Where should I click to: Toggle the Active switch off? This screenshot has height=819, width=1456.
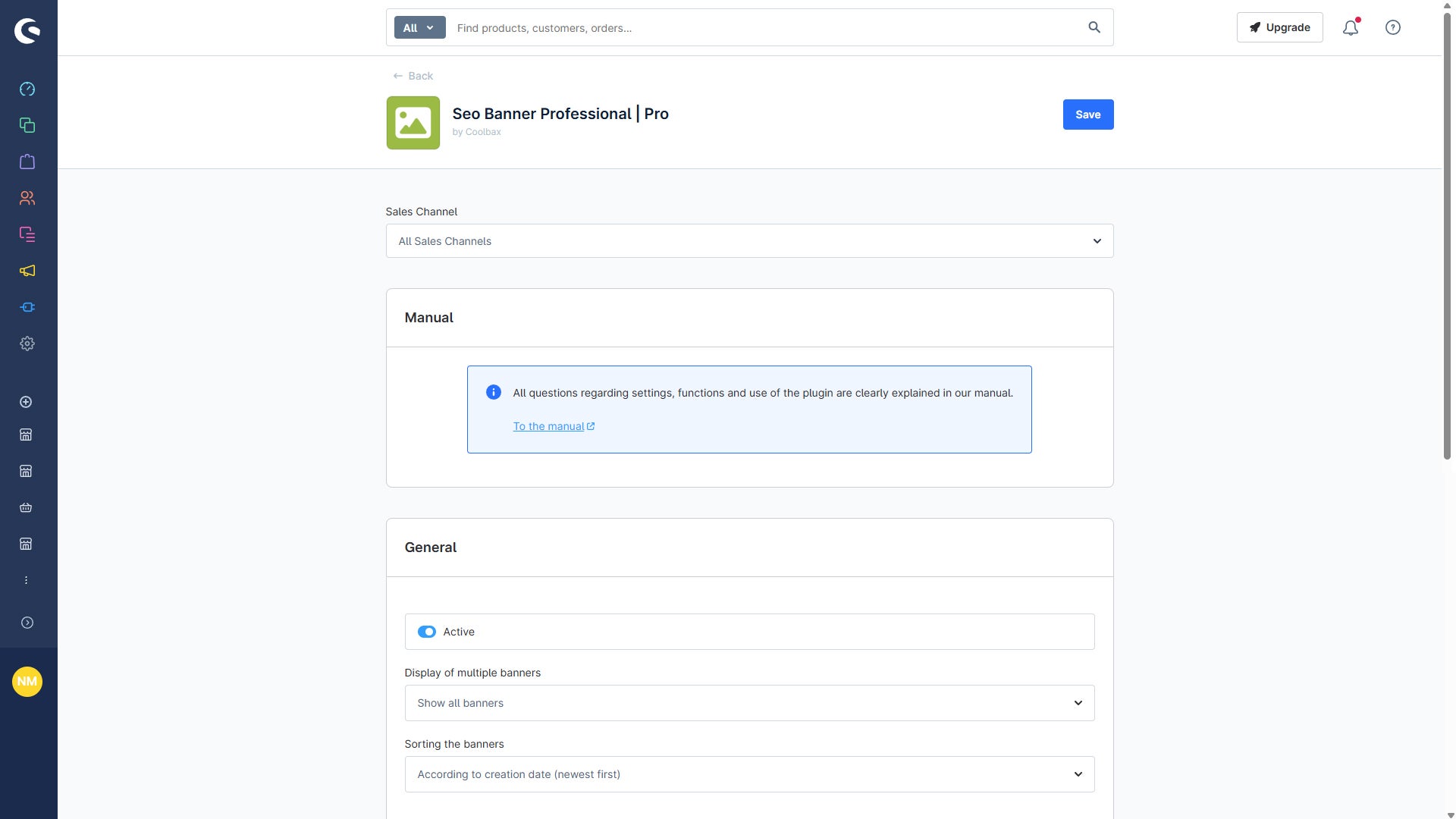click(427, 632)
